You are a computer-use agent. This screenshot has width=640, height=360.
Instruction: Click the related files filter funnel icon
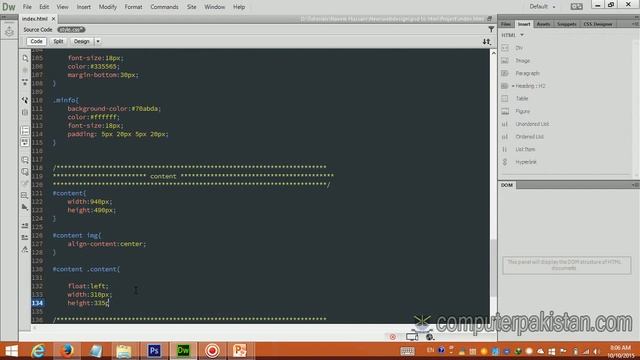point(491,29)
